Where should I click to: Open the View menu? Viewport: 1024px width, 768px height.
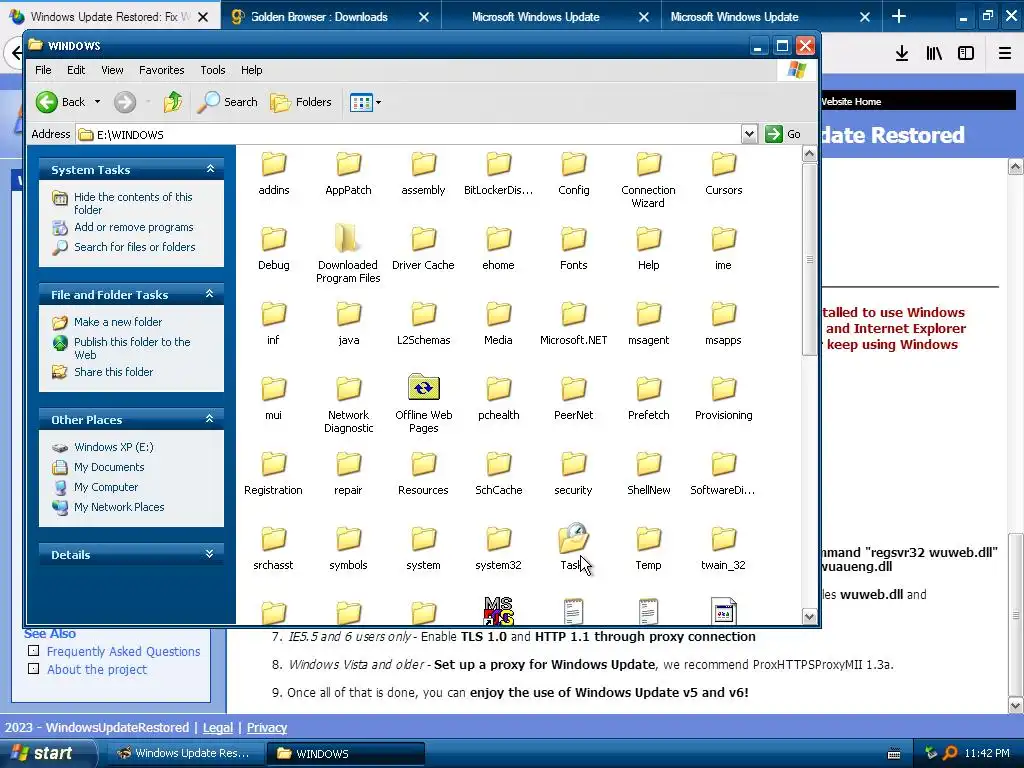coord(112,70)
